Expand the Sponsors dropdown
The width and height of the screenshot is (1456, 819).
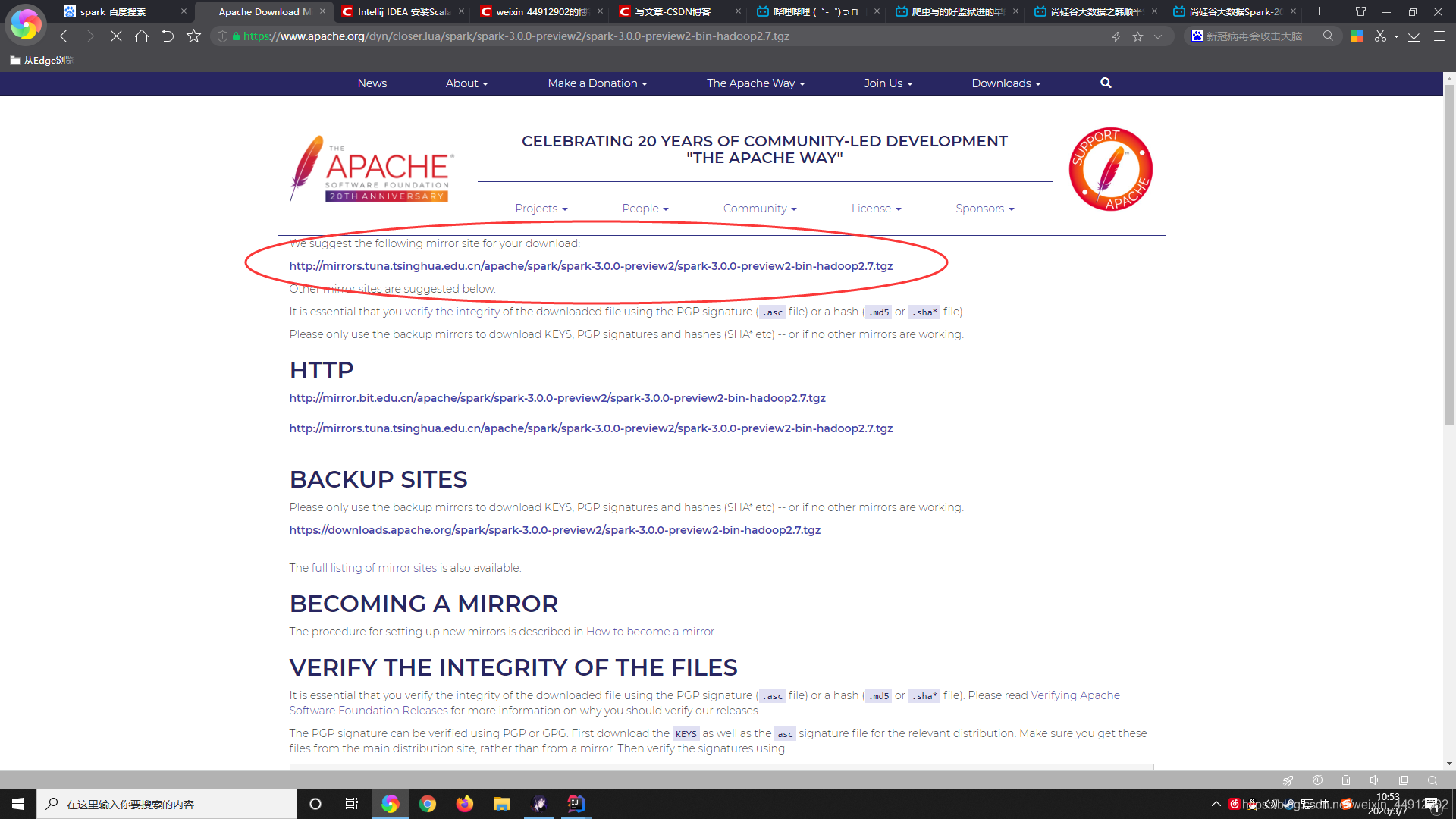click(984, 209)
